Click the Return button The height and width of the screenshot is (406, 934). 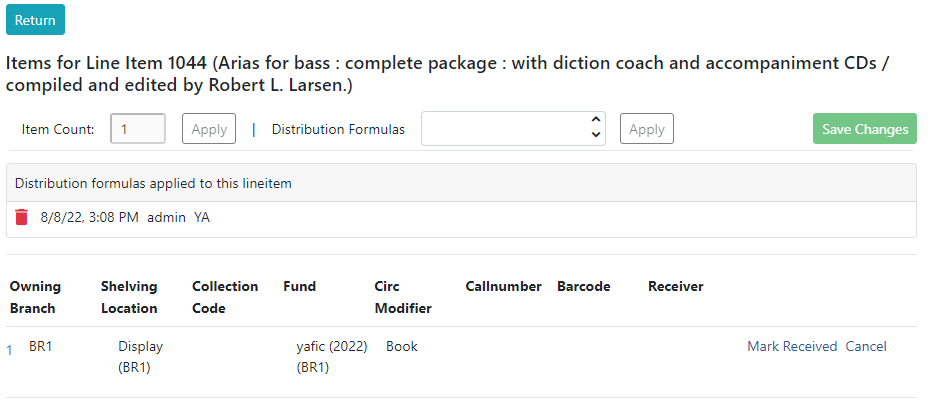[x=35, y=20]
